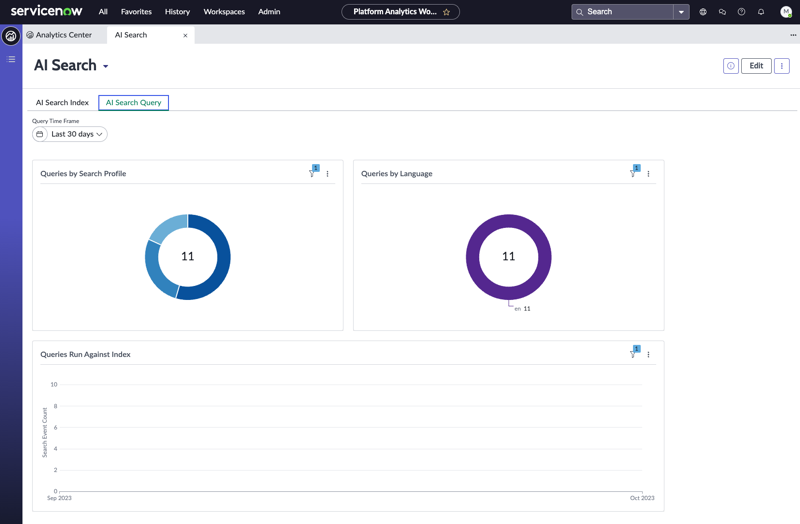Open the History menu

[177, 12]
